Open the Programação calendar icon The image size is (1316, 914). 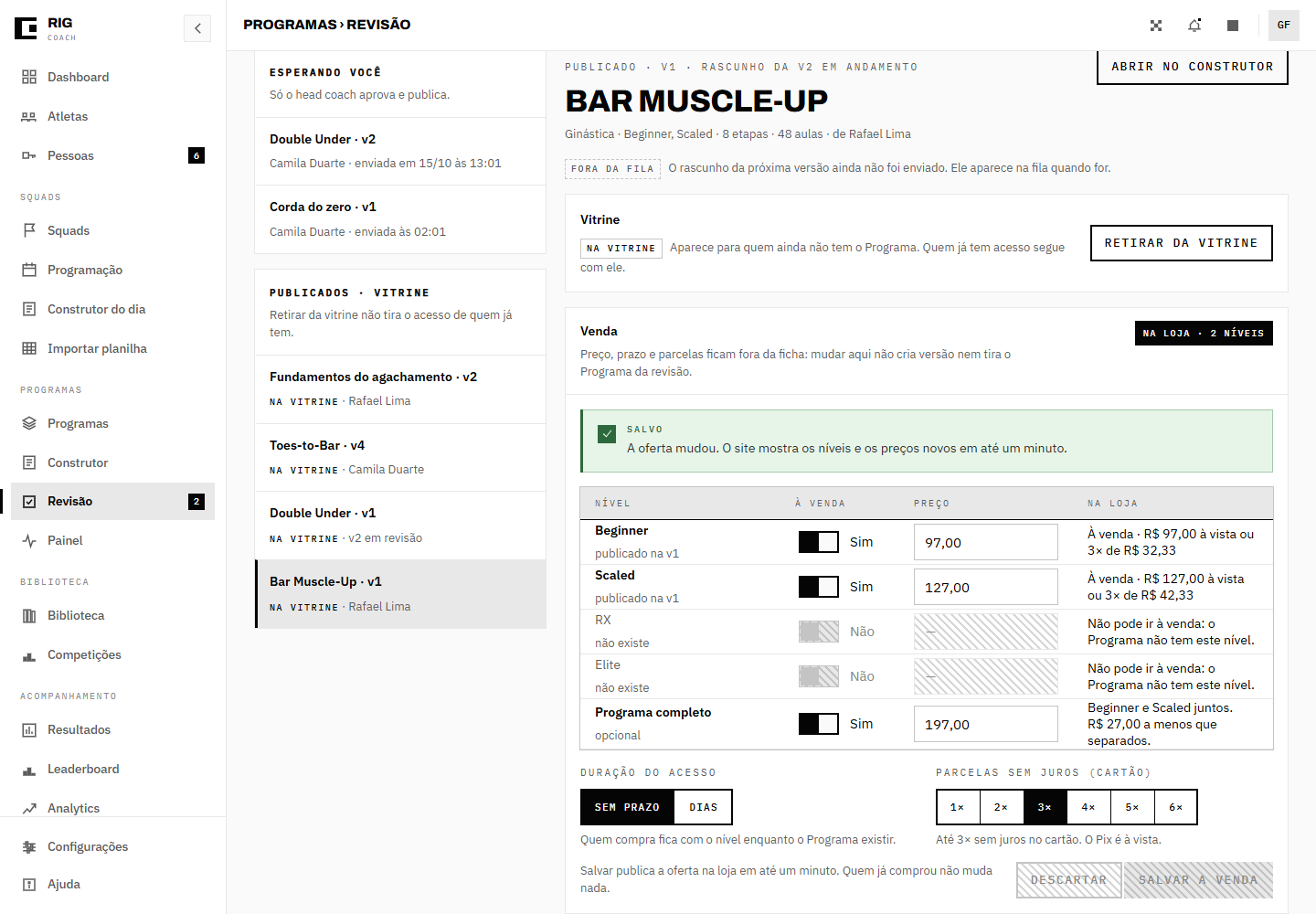tap(29, 270)
